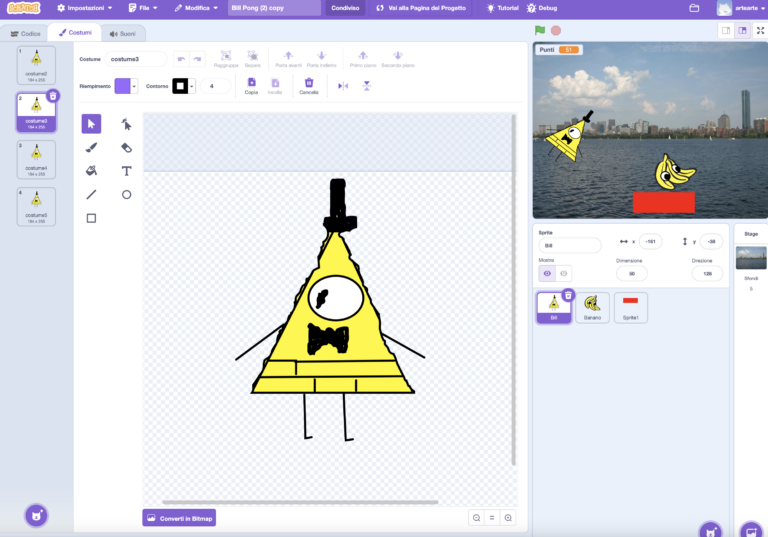Click Converti in Bitmap button
The width and height of the screenshot is (768, 537).
(179, 518)
